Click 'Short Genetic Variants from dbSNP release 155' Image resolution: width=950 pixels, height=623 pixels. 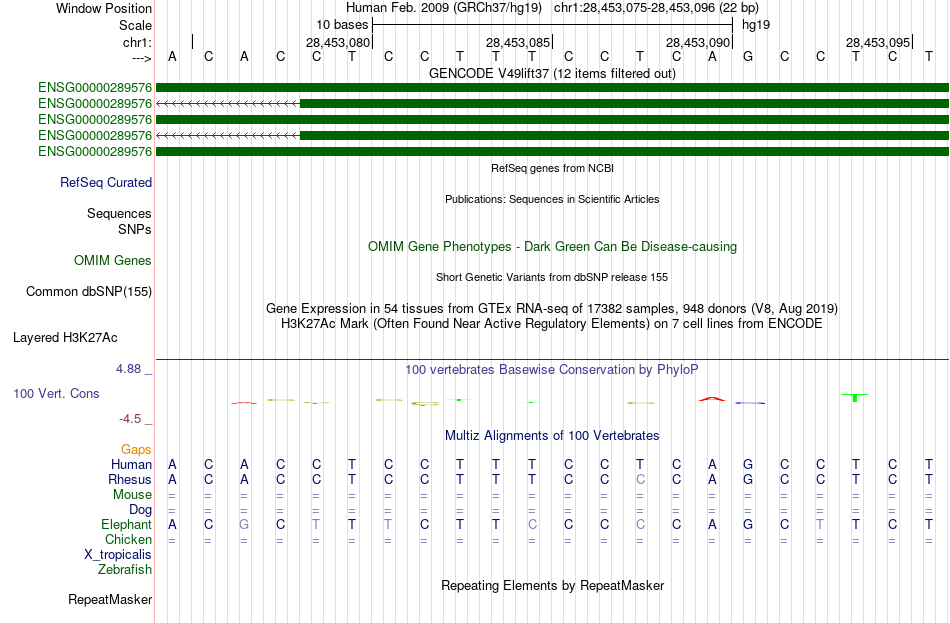click(552, 278)
